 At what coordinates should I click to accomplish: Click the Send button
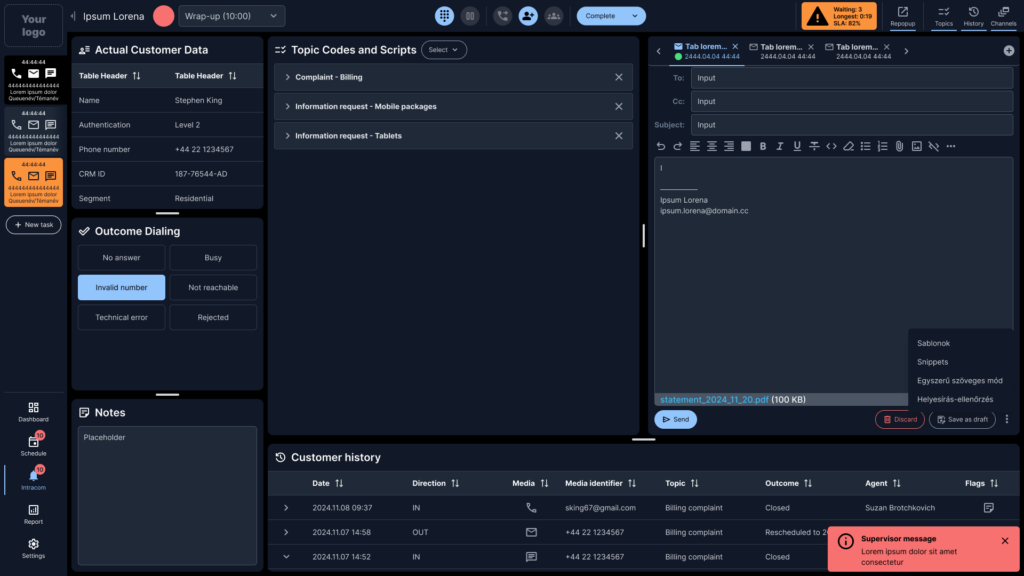(x=675, y=419)
